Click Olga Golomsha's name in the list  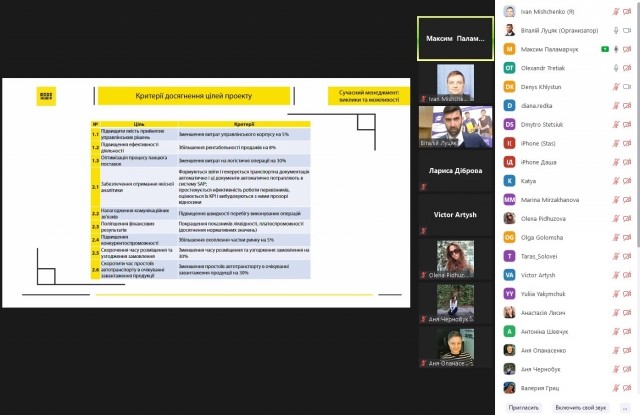point(542,237)
